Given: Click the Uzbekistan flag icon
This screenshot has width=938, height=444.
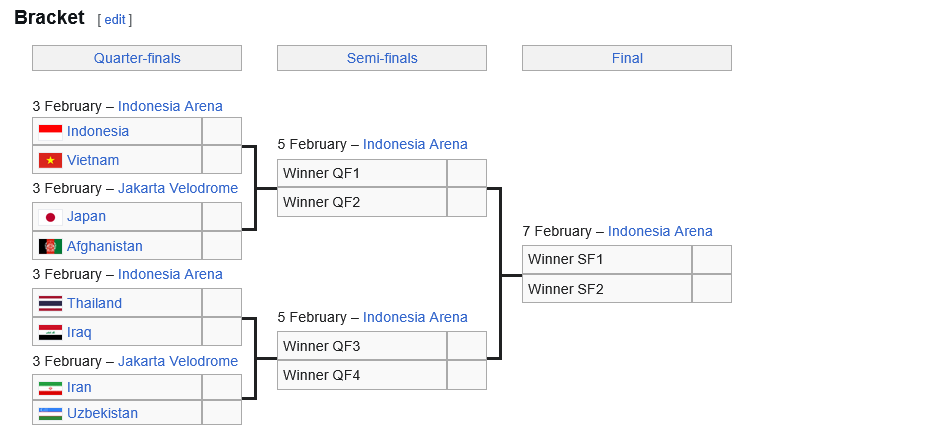Looking at the screenshot, I should 50,413.
